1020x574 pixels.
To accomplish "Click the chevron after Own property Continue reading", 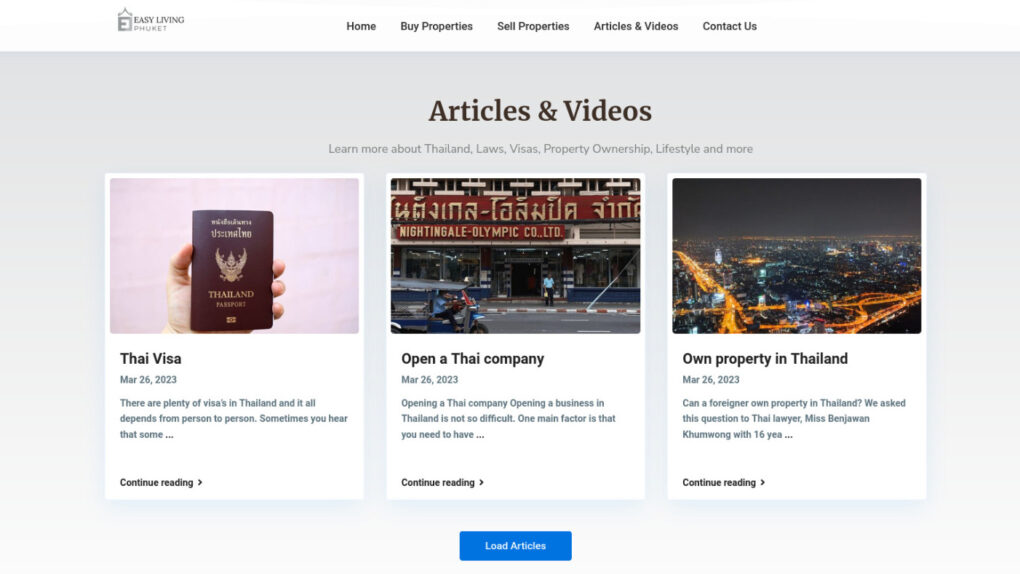I will (x=762, y=482).
